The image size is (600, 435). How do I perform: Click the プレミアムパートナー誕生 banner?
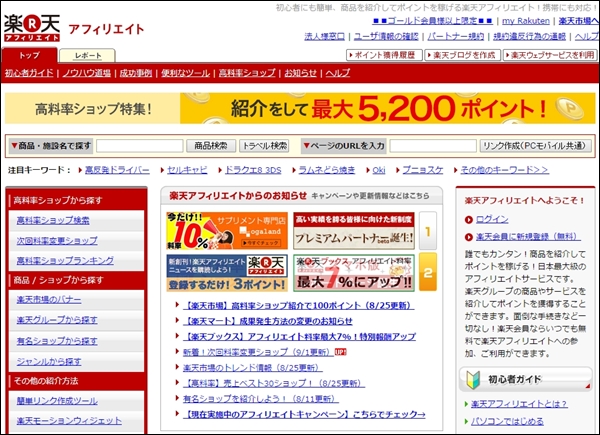coord(354,231)
